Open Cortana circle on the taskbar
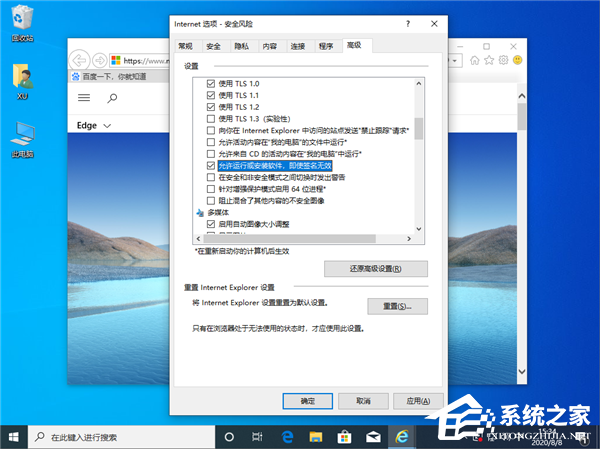600x449 pixels. click(229, 437)
